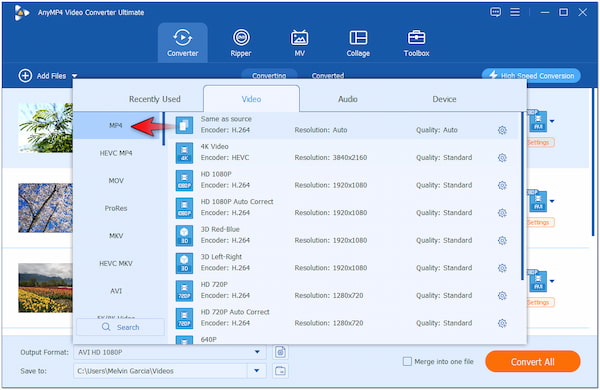This screenshot has width=600, height=390.
Task: Open the feedback chat icon in title bar
Action: tap(496, 12)
